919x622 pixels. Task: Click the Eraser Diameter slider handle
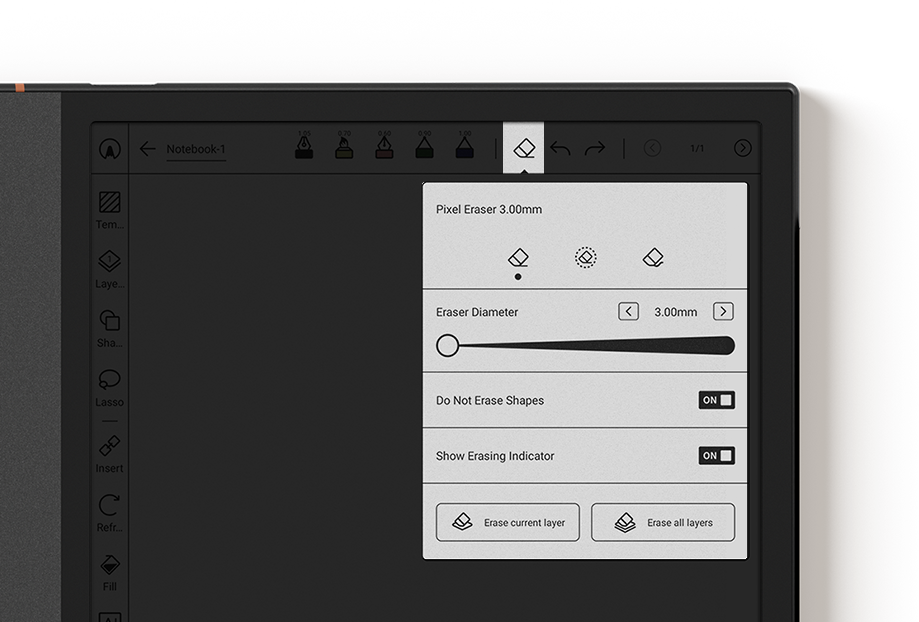pos(448,346)
